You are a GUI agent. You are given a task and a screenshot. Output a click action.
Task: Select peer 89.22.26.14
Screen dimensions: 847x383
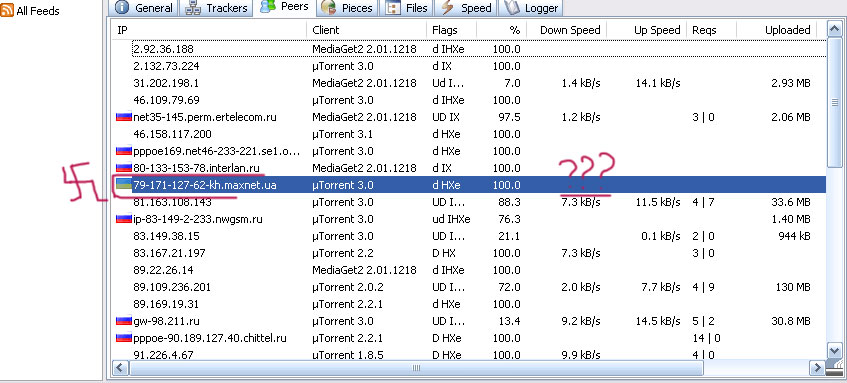point(163,270)
